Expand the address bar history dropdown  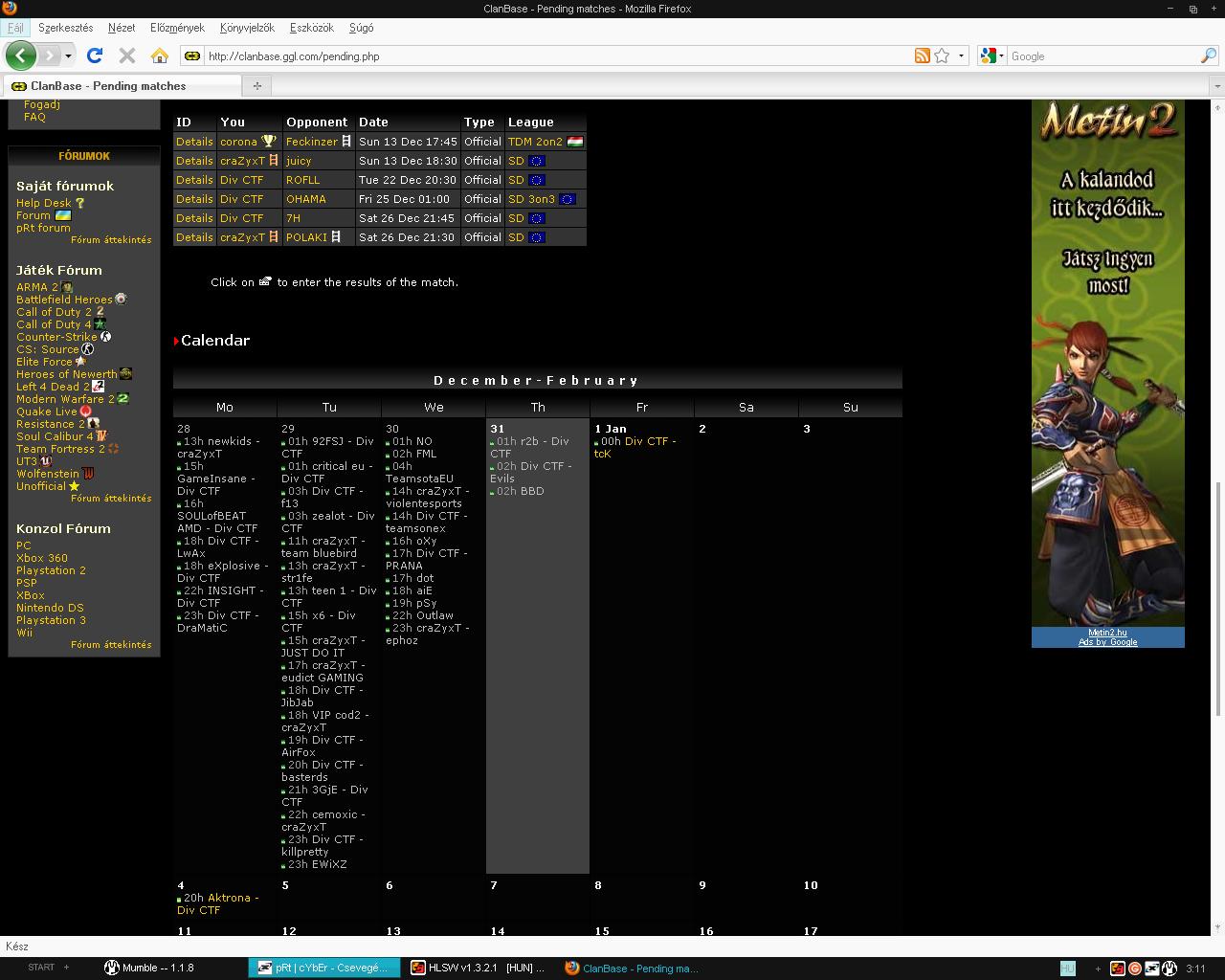pyautogui.click(x=961, y=56)
